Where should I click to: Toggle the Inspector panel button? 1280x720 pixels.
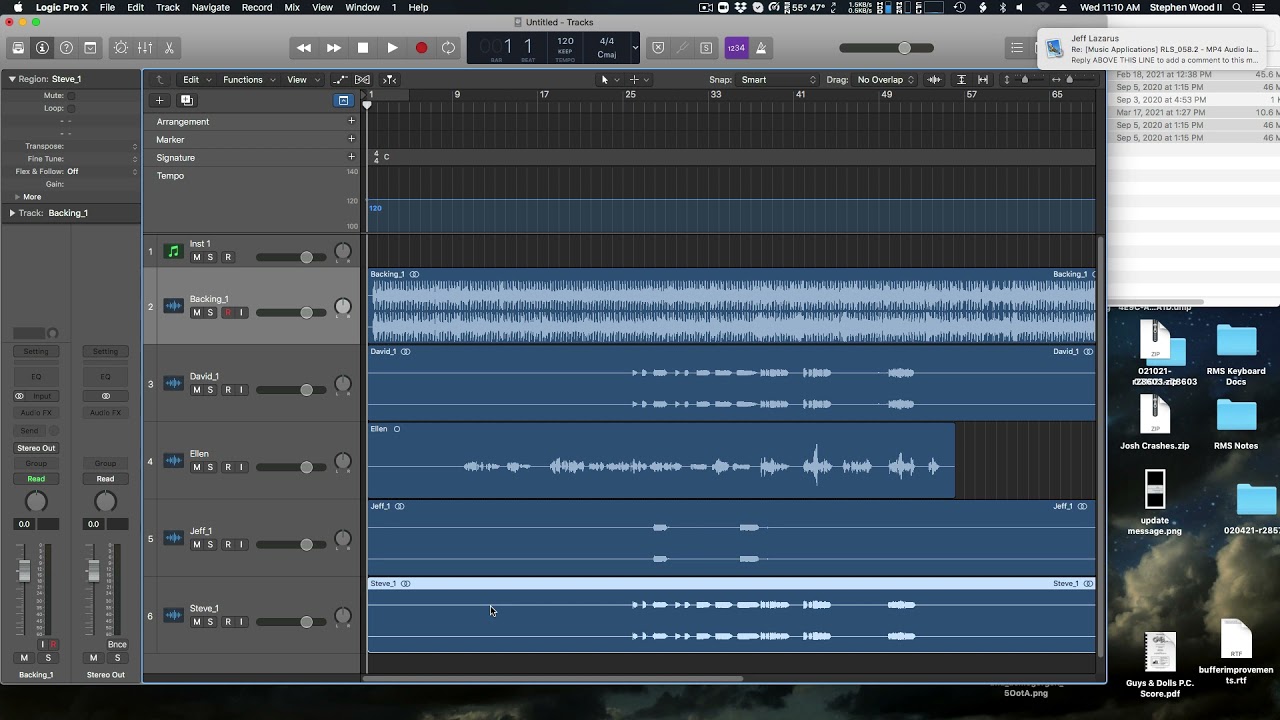tap(42, 48)
